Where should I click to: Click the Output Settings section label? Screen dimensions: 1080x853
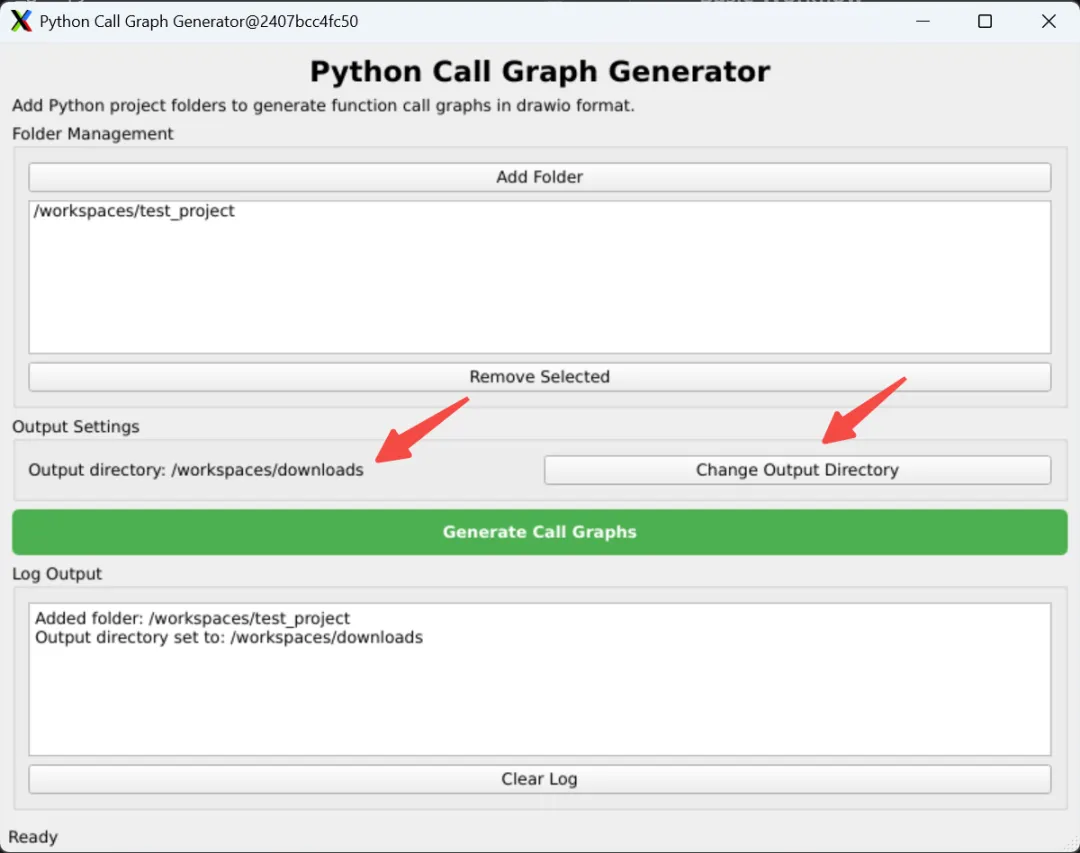click(x=76, y=427)
